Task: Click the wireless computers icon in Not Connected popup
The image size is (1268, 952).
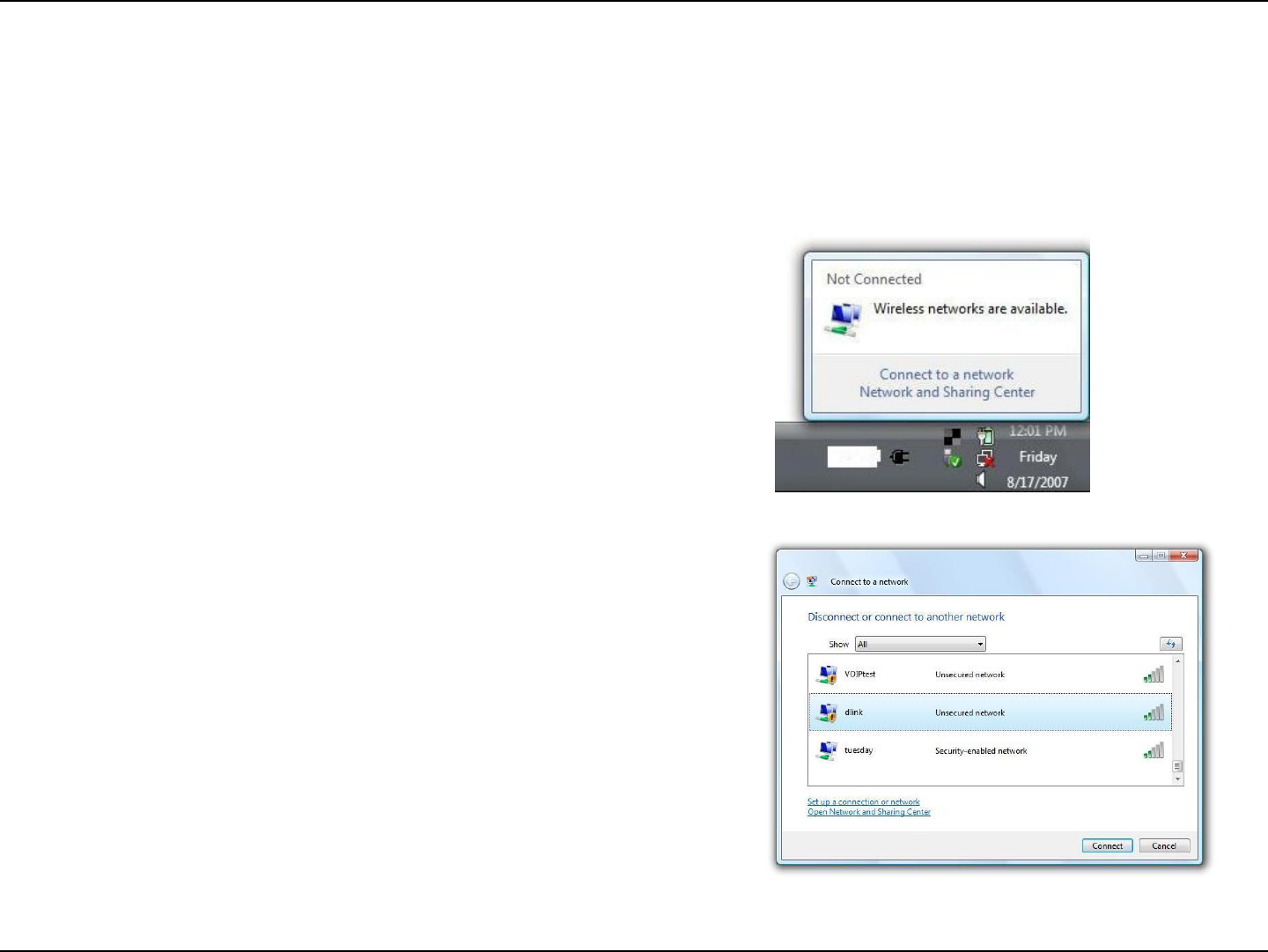Action: tap(844, 318)
